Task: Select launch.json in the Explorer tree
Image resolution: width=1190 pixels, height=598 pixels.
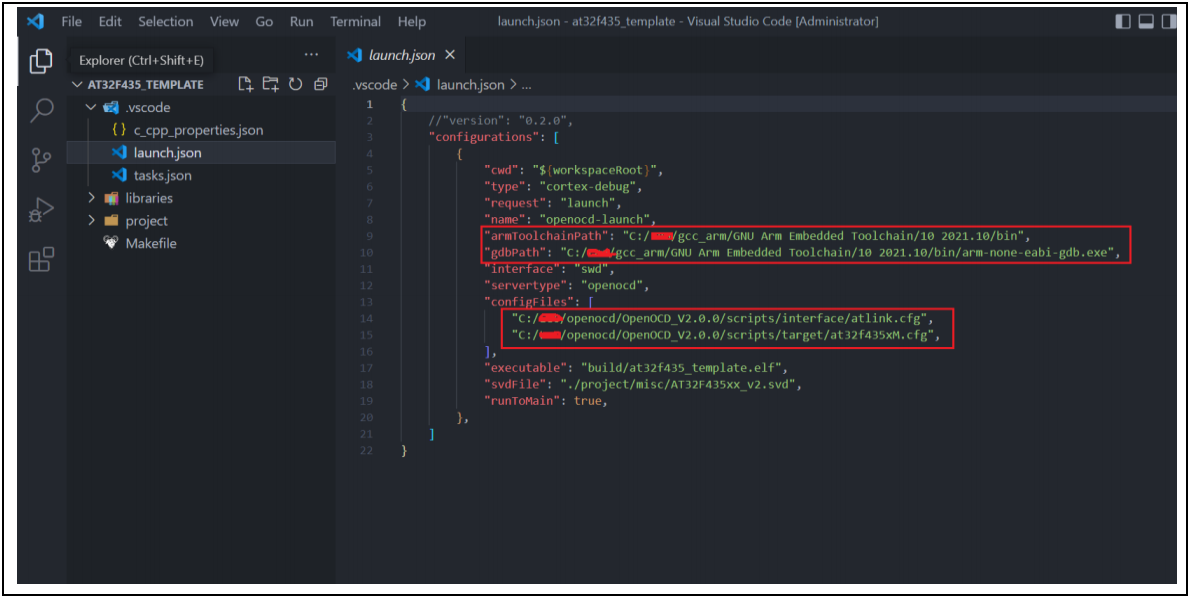Action: pos(201,153)
